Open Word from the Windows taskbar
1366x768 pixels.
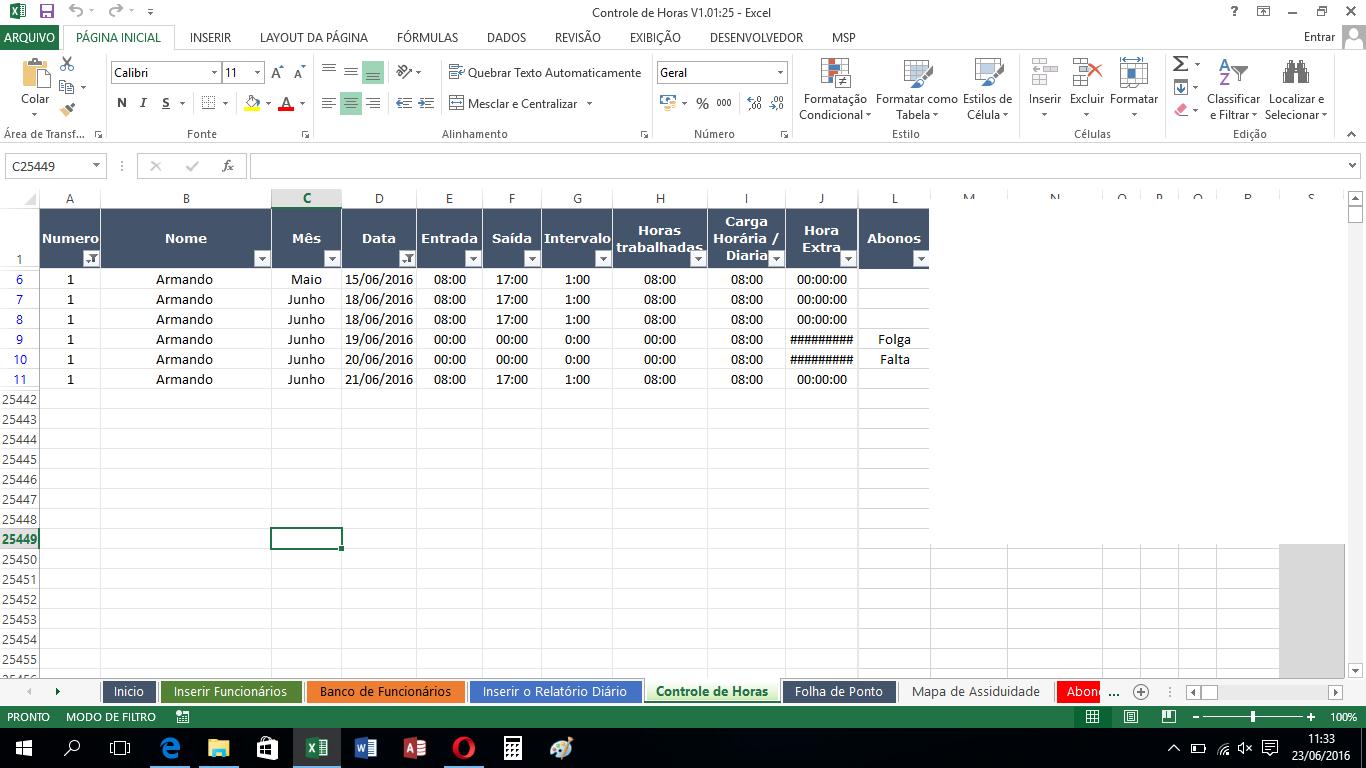[365, 747]
